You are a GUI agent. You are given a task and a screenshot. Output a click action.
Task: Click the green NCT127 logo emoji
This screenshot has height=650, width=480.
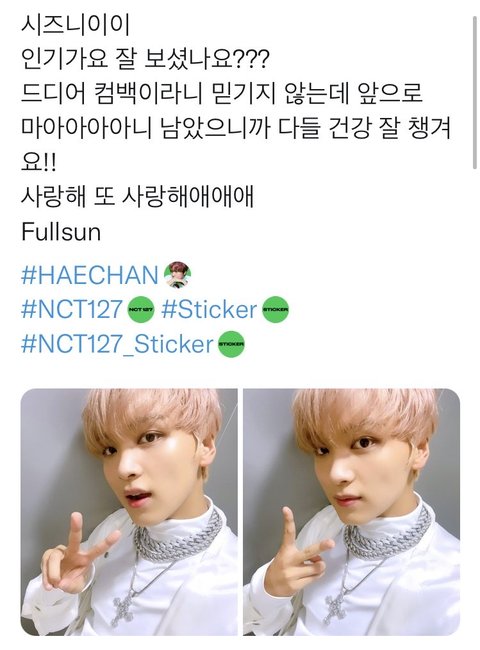click(x=141, y=309)
